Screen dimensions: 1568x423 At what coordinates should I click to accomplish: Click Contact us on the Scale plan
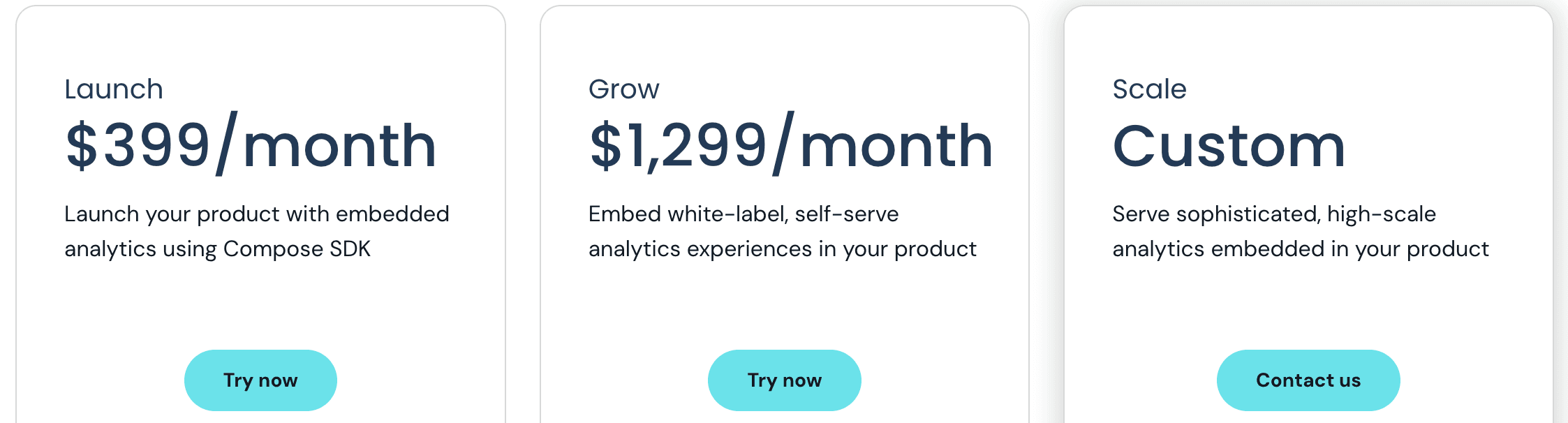click(1308, 380)
